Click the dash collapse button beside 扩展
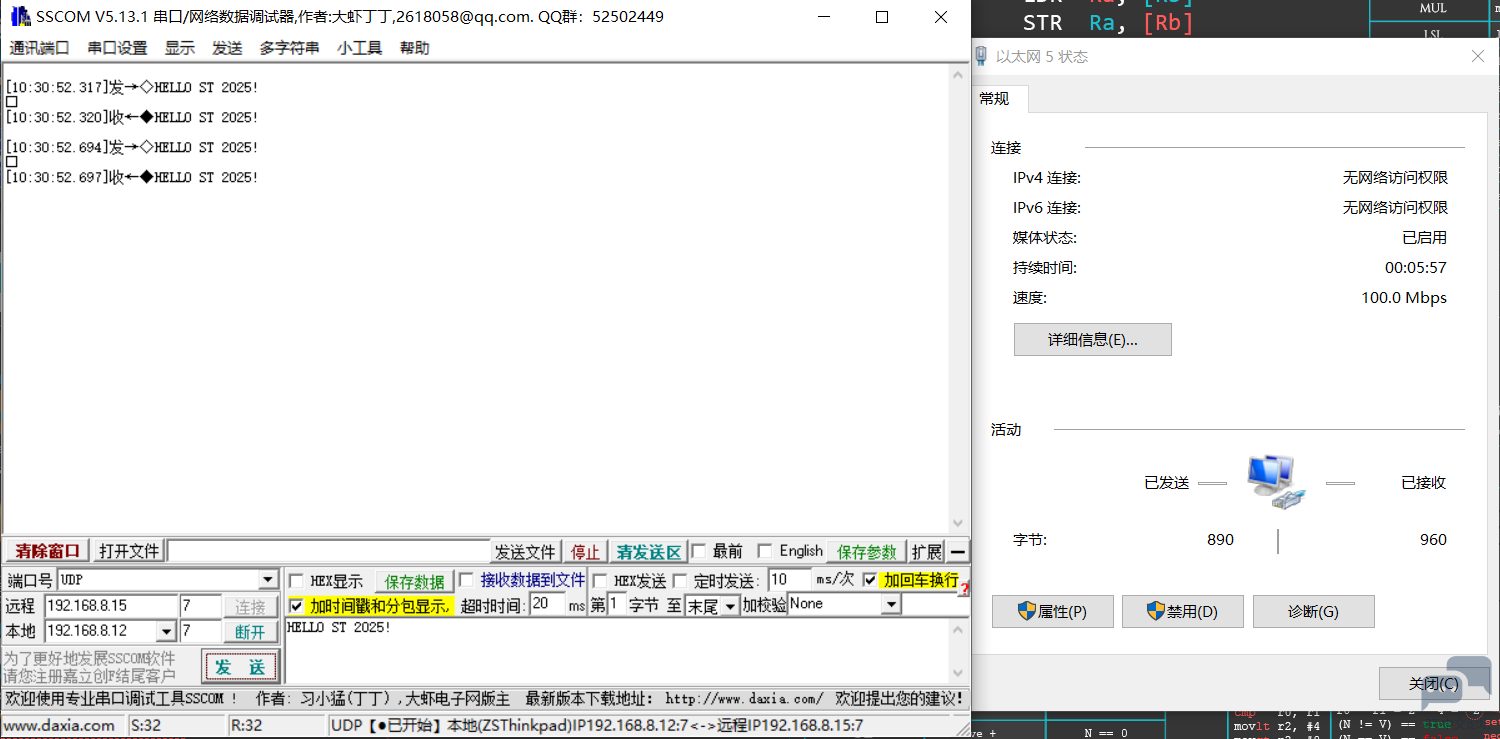The image size is (1500, 739). click(x=958, y=552)
